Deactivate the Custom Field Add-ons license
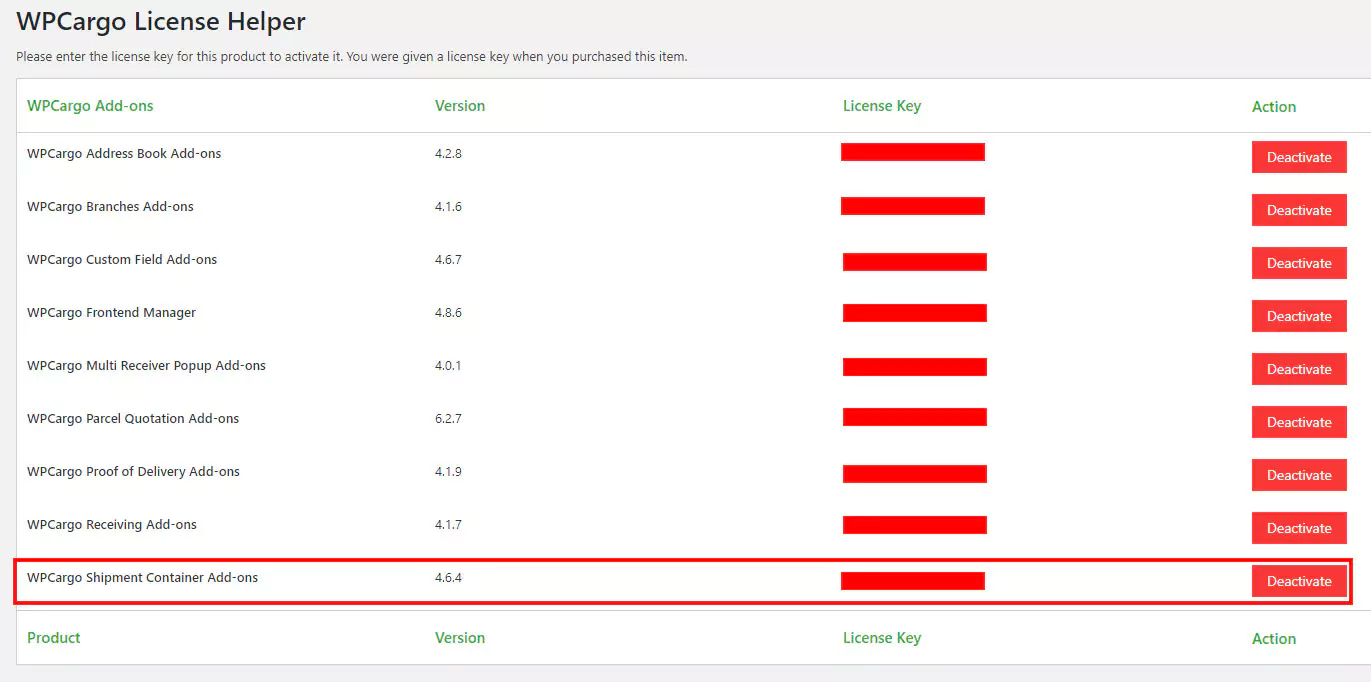 1298,263
